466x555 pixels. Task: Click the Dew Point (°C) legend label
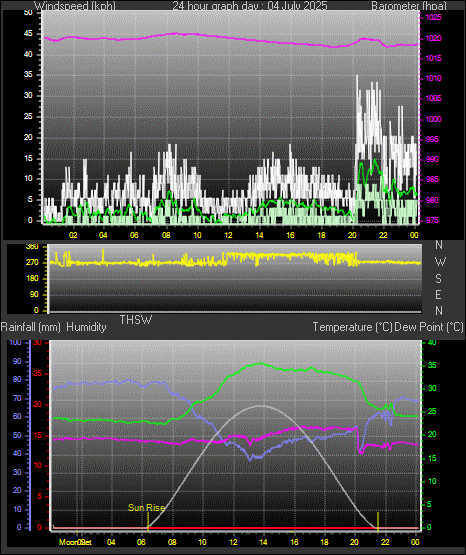coord(429,327)
